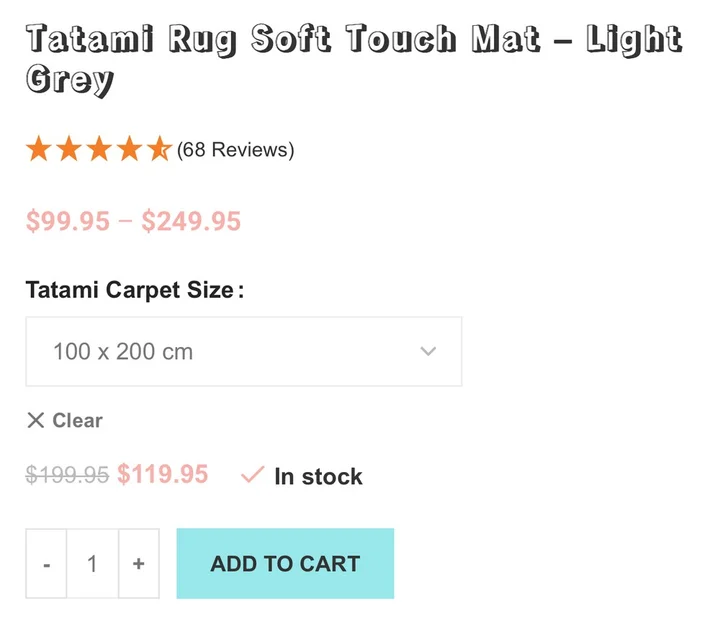Click the checkmark icon next to In stock

[252, 476]
